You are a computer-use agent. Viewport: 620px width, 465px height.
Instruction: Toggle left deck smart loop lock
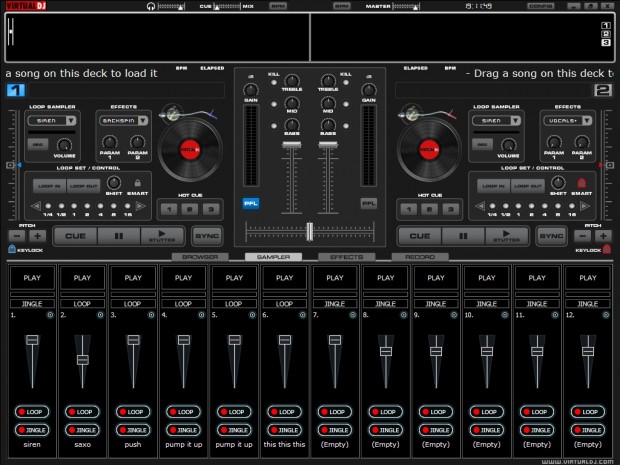[138, 183]
